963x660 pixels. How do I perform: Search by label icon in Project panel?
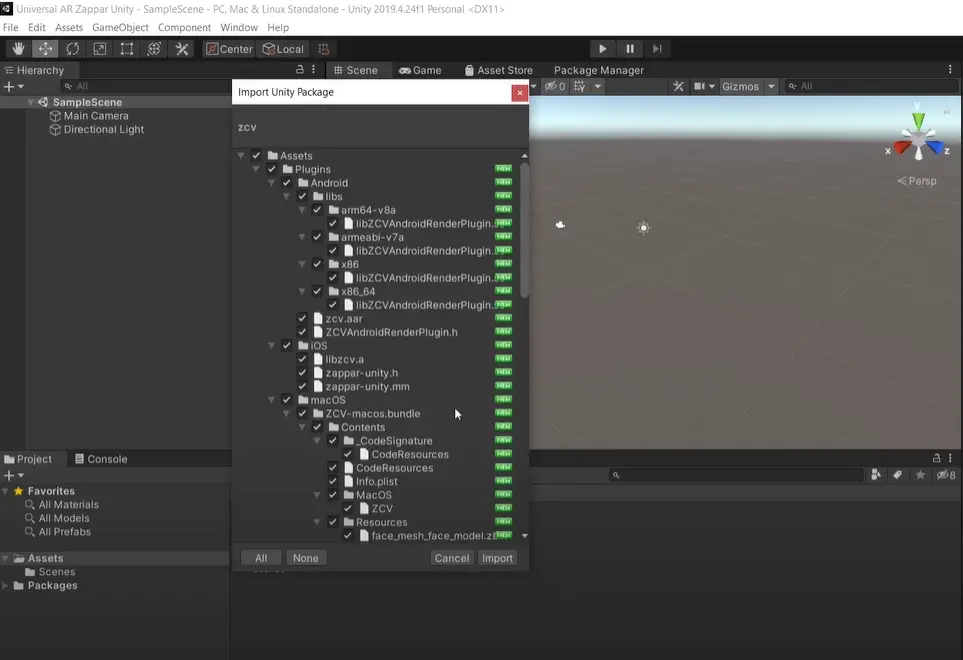(x=897, y=475)
